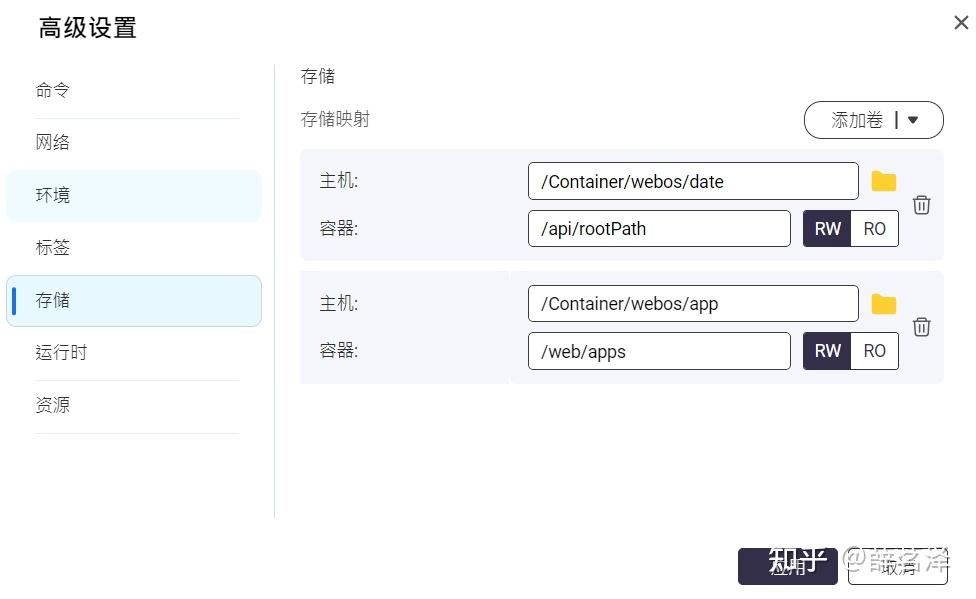Delete the /web/apps storage mapping
Viewport: 976px width, 599px height.
[x=921, y=327]
